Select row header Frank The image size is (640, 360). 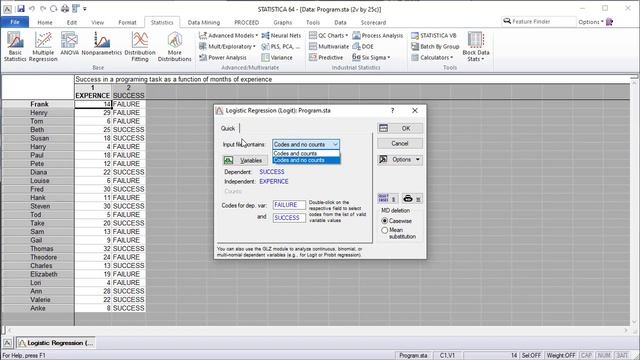point(38,104)
